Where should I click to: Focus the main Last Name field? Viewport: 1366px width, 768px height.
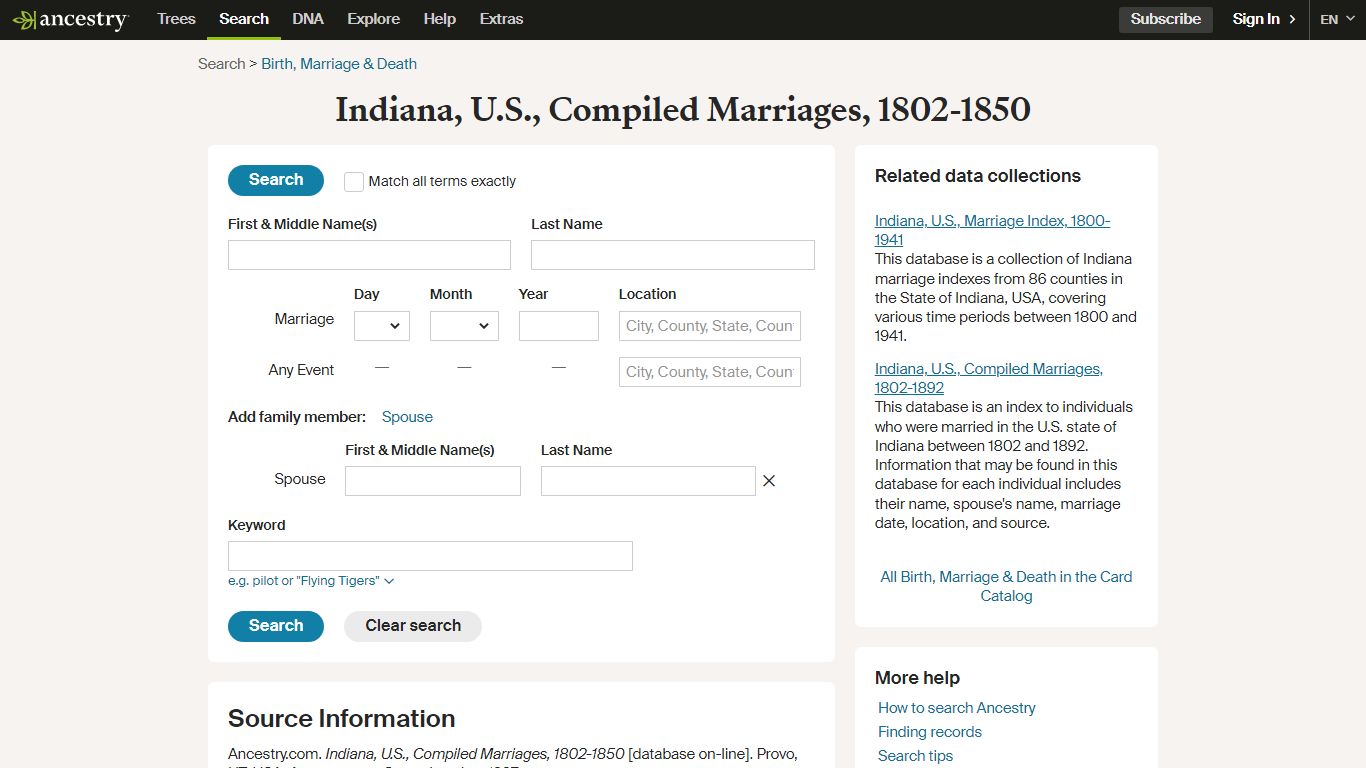[x=673, y=255]
